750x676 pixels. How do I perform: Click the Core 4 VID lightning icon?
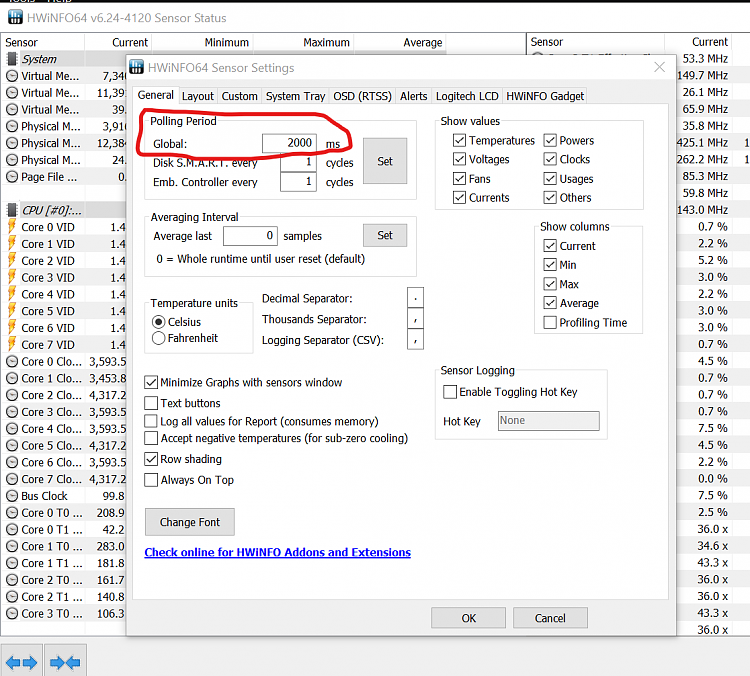[11, 294]
